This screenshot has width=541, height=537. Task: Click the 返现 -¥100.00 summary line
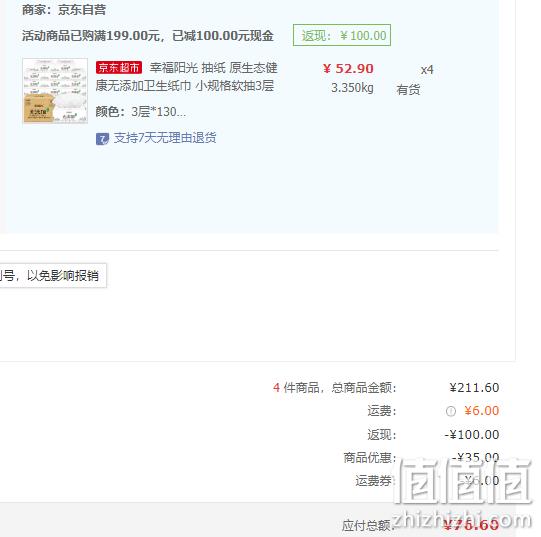[433, 435]
